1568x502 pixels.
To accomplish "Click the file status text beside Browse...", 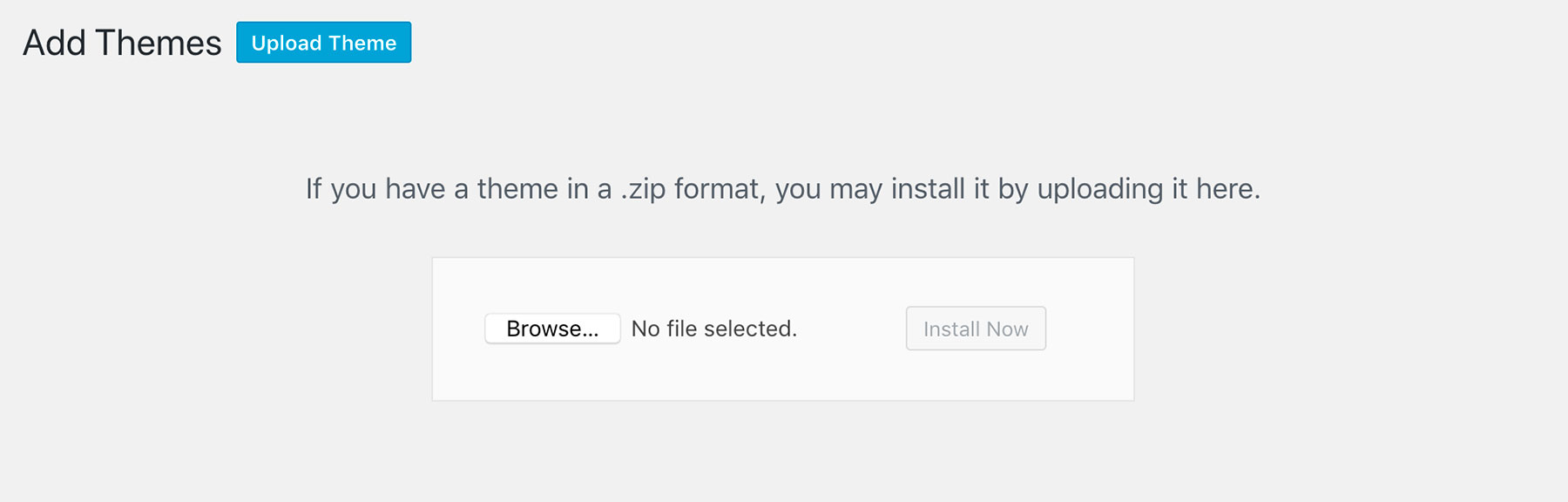I will (714, 329).
